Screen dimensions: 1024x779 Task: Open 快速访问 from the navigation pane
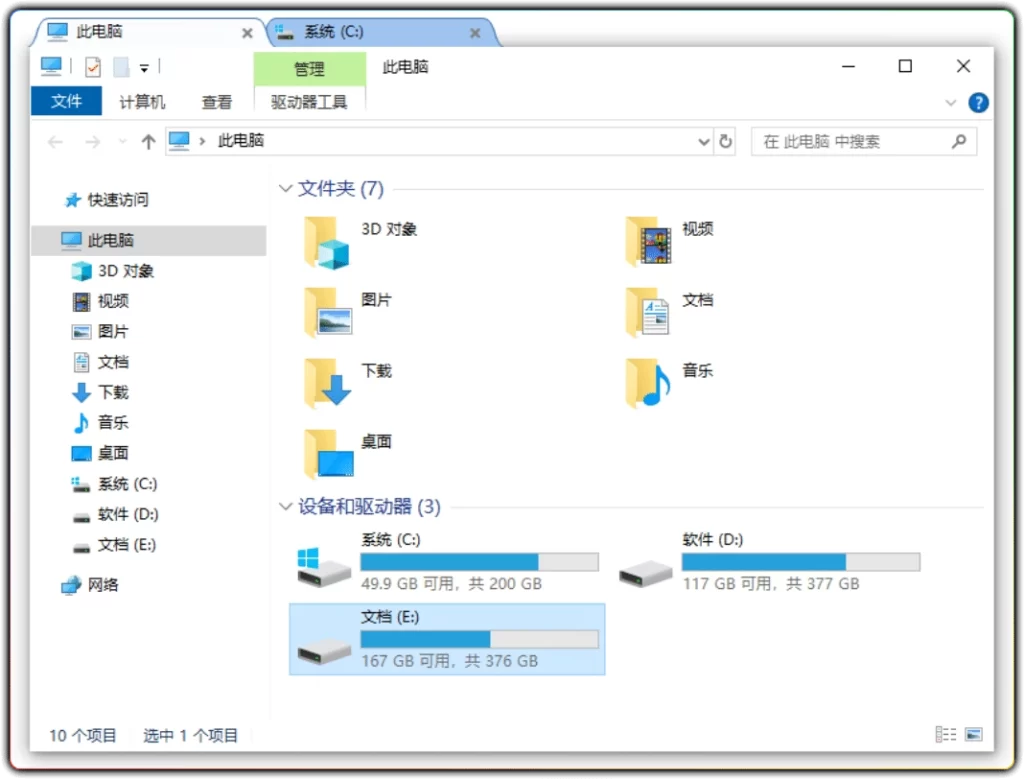[x=120, y=199]
